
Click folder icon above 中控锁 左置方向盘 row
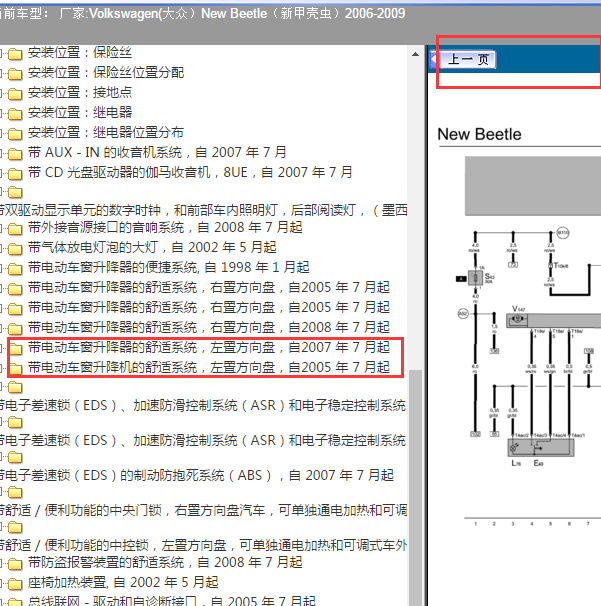pyautogui.click(x=15, y=528)
